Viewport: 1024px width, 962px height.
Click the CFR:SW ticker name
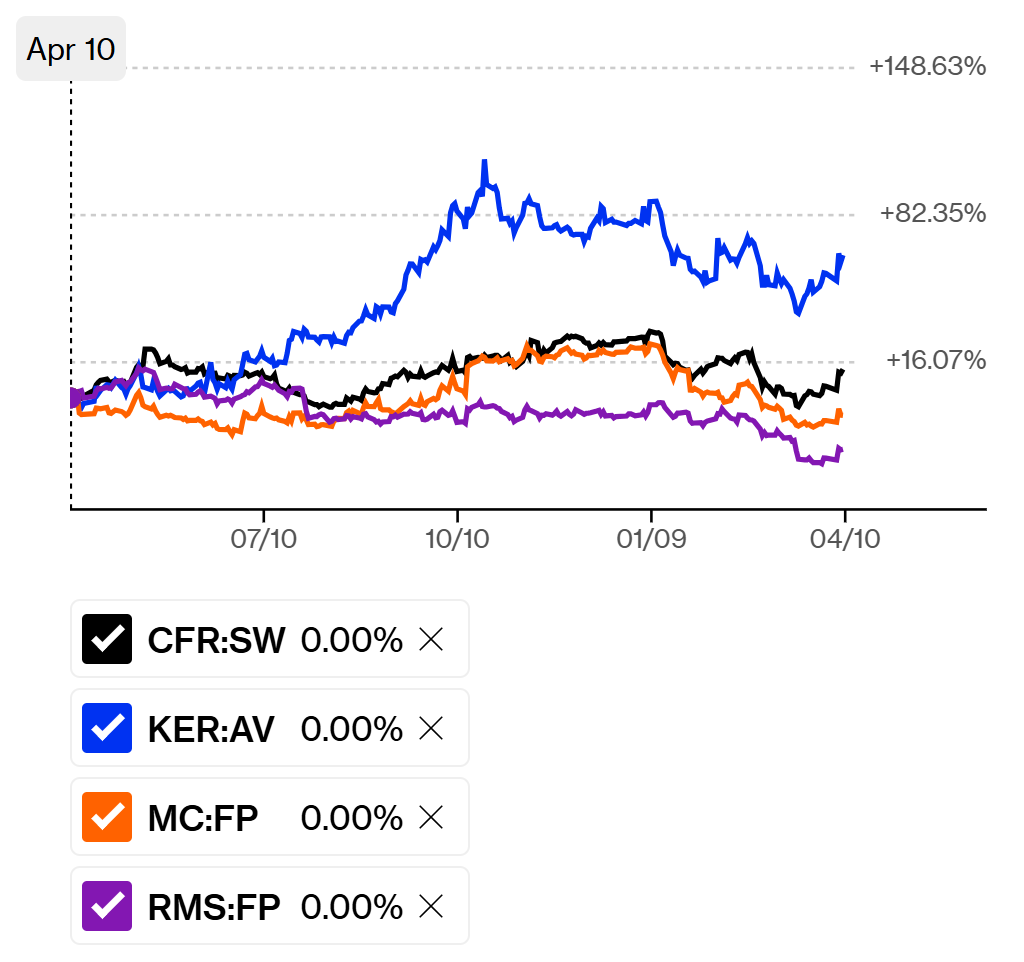216,639
